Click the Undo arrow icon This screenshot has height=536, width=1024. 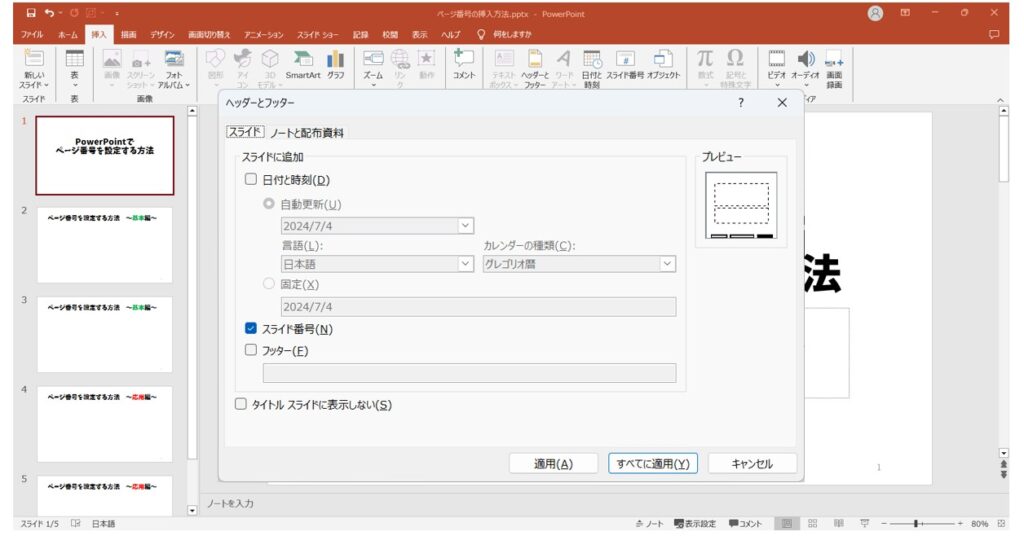[x=50, y=13]
